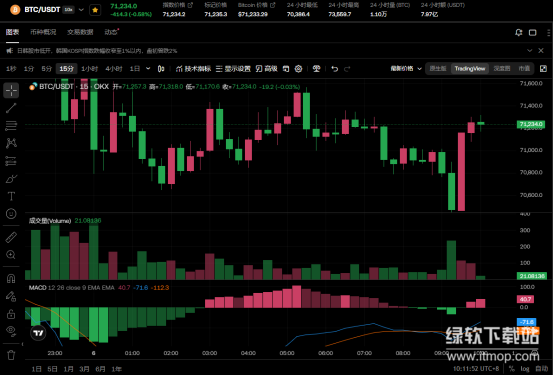Open the BTC/USDT pair selector dropdown
The width and height of the screenshot is (554, 376).
tap(81, 10)
